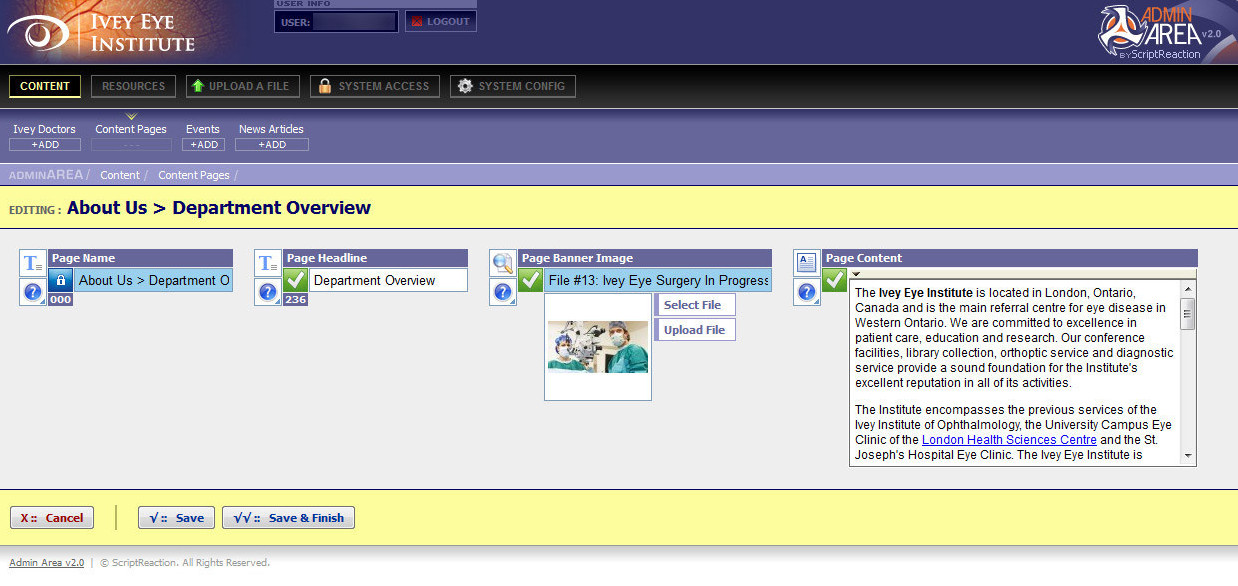Toggle the green checkmark beside Page Content
Image resolution: width=1238 pixels, height=586 pixels.
pyautogui.click(x=835, y=280)
